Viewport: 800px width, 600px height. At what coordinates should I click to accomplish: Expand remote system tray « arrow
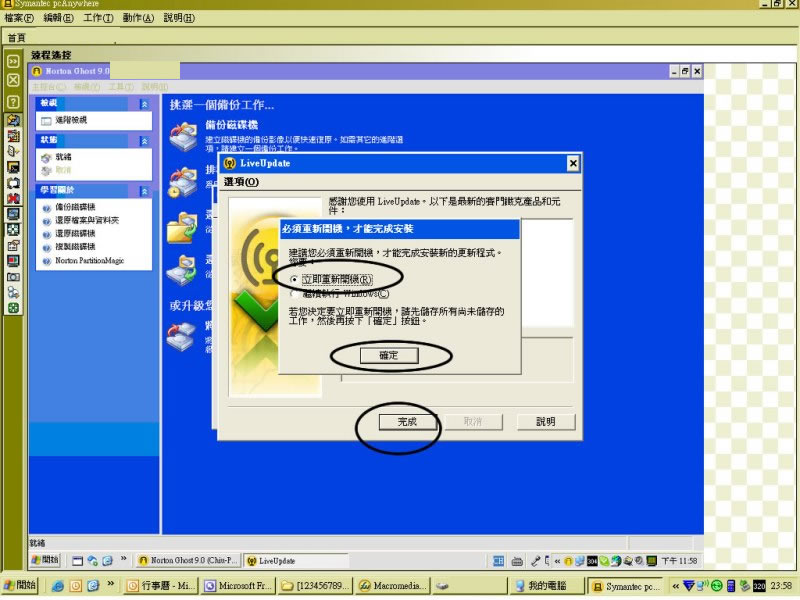(x=557, y=561)
